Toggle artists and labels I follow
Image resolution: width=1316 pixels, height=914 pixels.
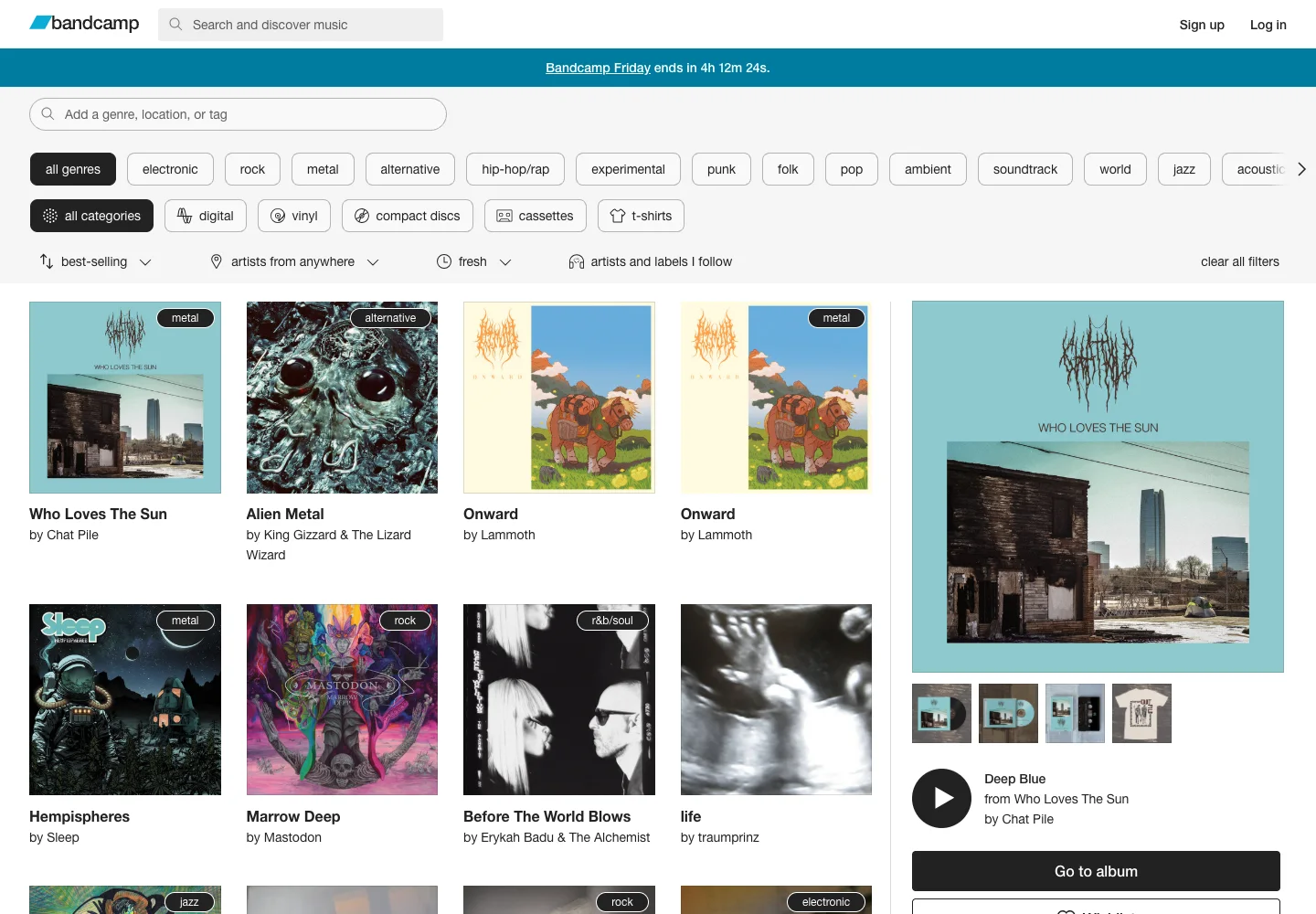coord(650,261)
